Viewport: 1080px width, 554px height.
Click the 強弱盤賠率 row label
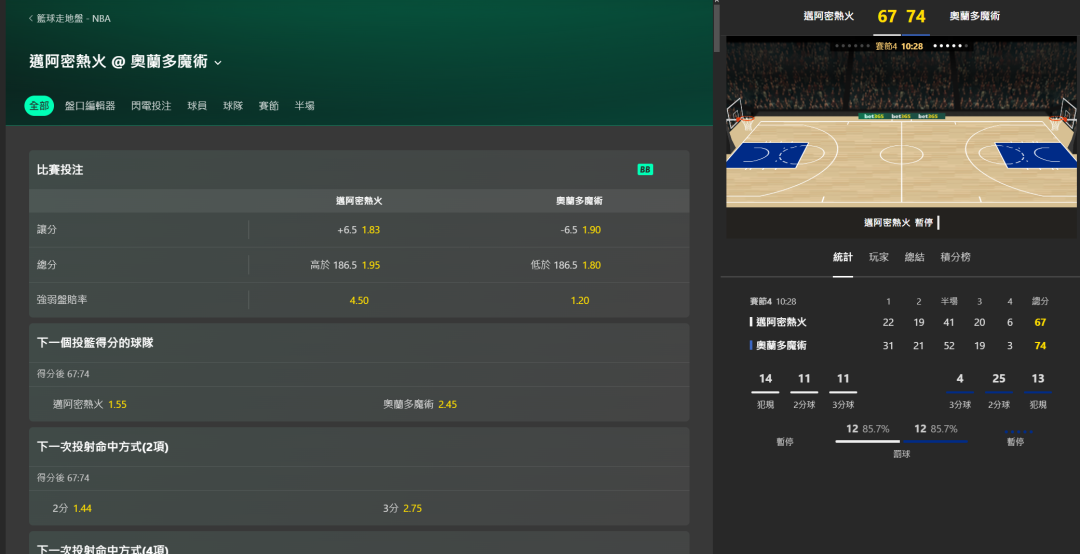tap(62, 300)
